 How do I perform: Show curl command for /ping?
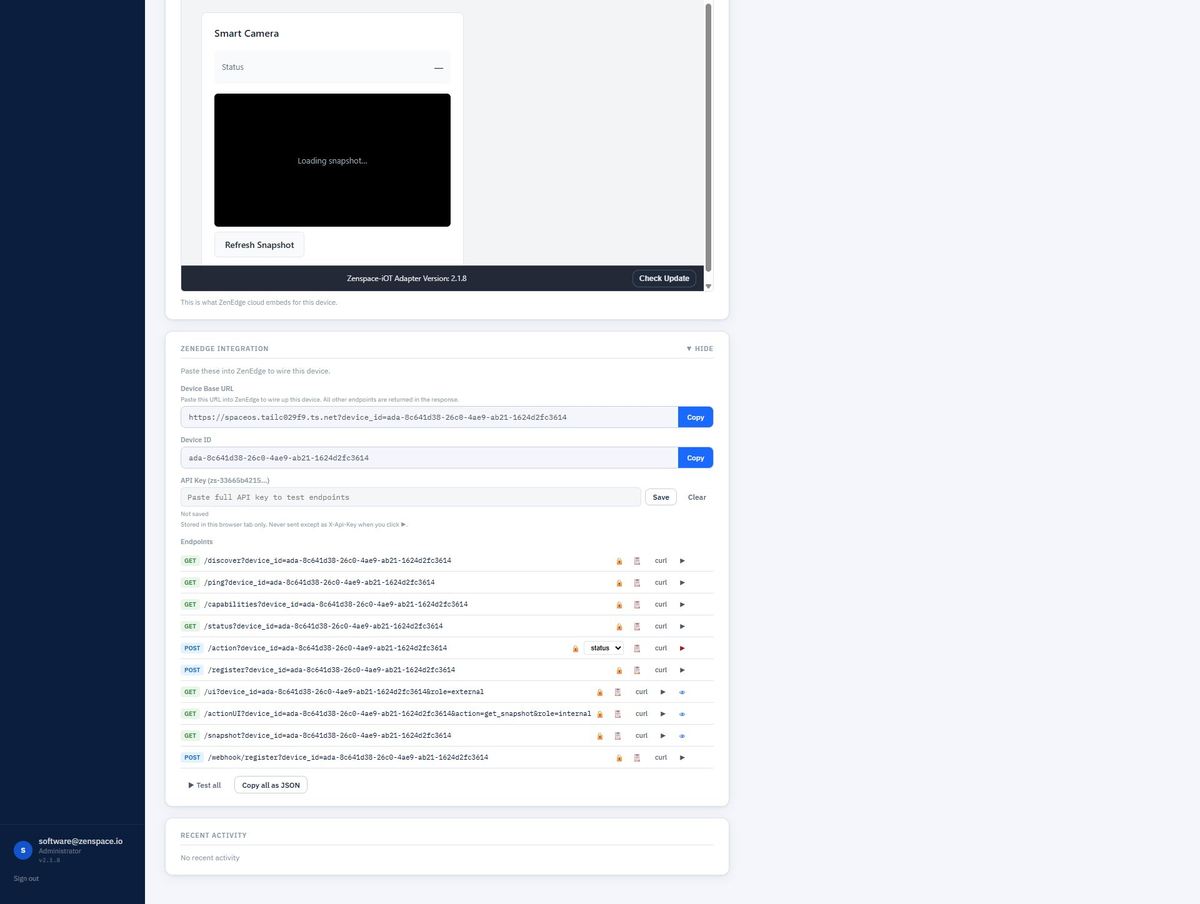click(x=661, y=583)
